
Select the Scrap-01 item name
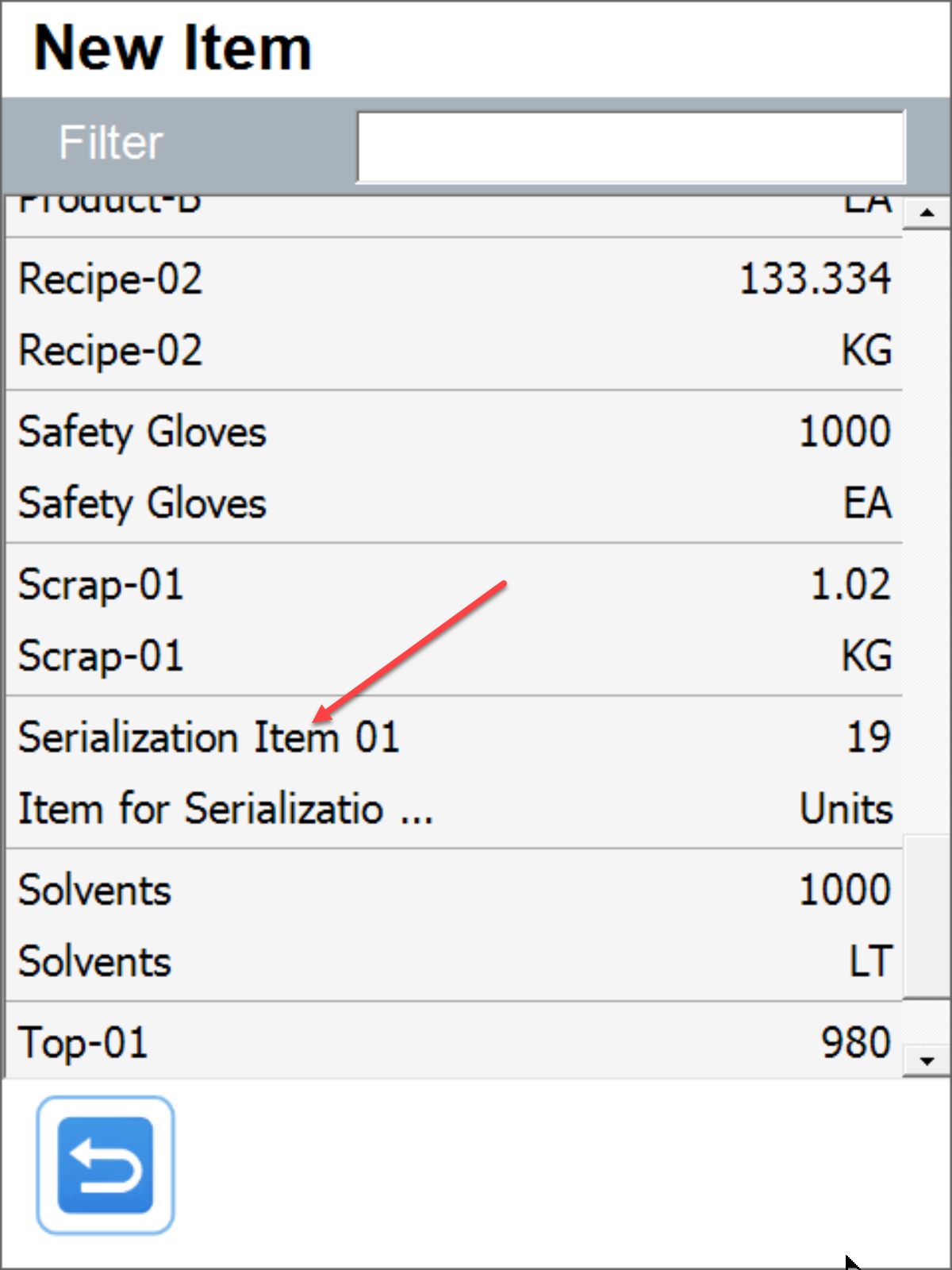[x=101, y=586]
